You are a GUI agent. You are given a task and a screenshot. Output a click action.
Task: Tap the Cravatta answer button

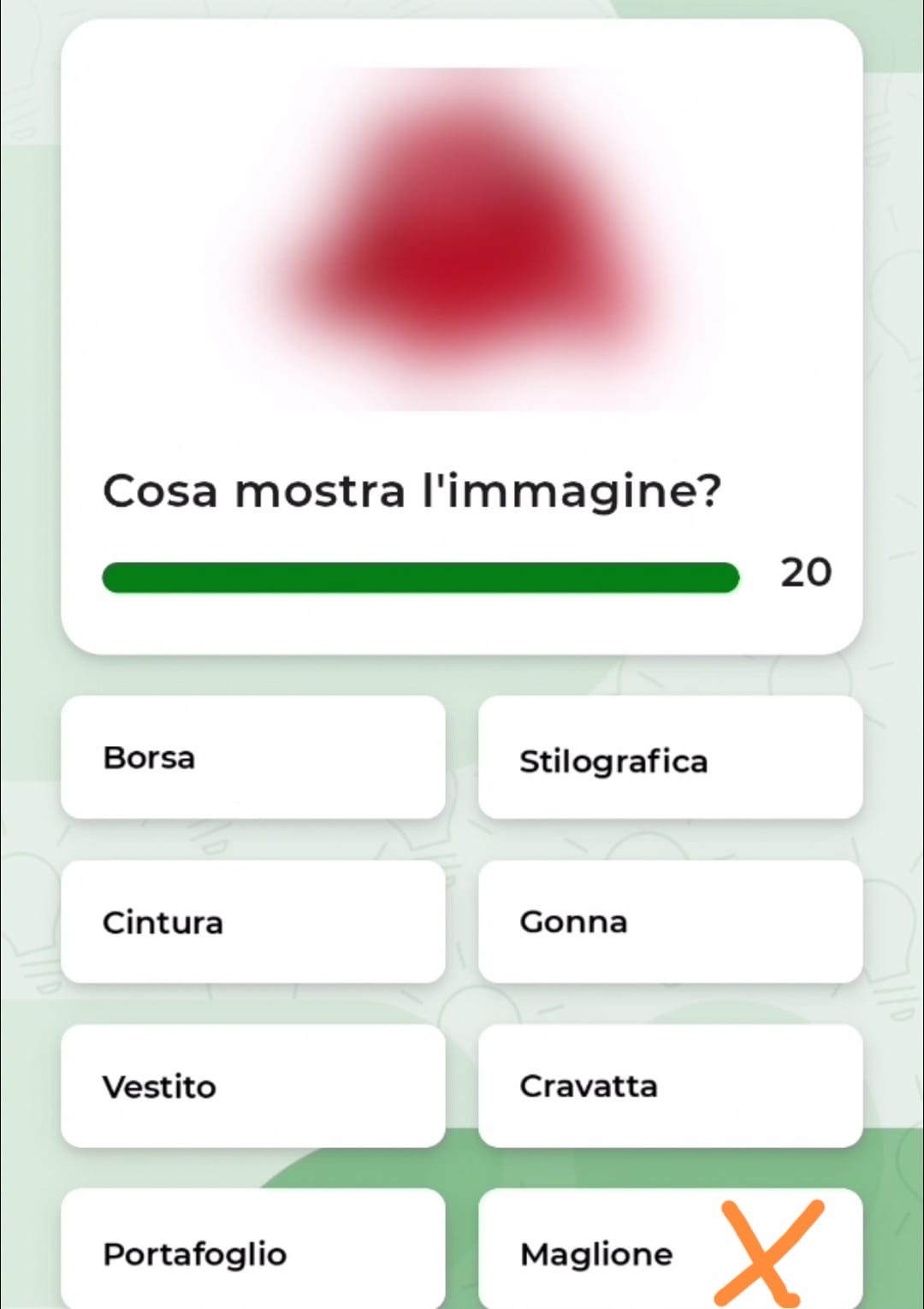point(670,1086)
